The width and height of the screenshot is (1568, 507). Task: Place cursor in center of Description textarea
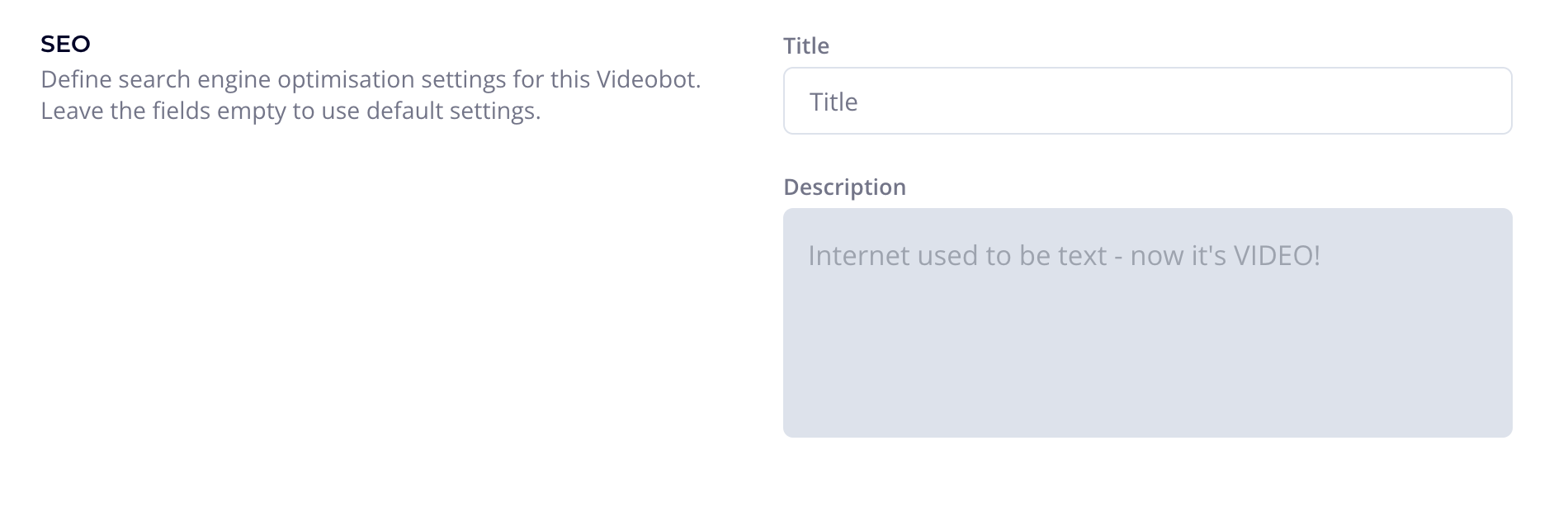(1147, 323)
